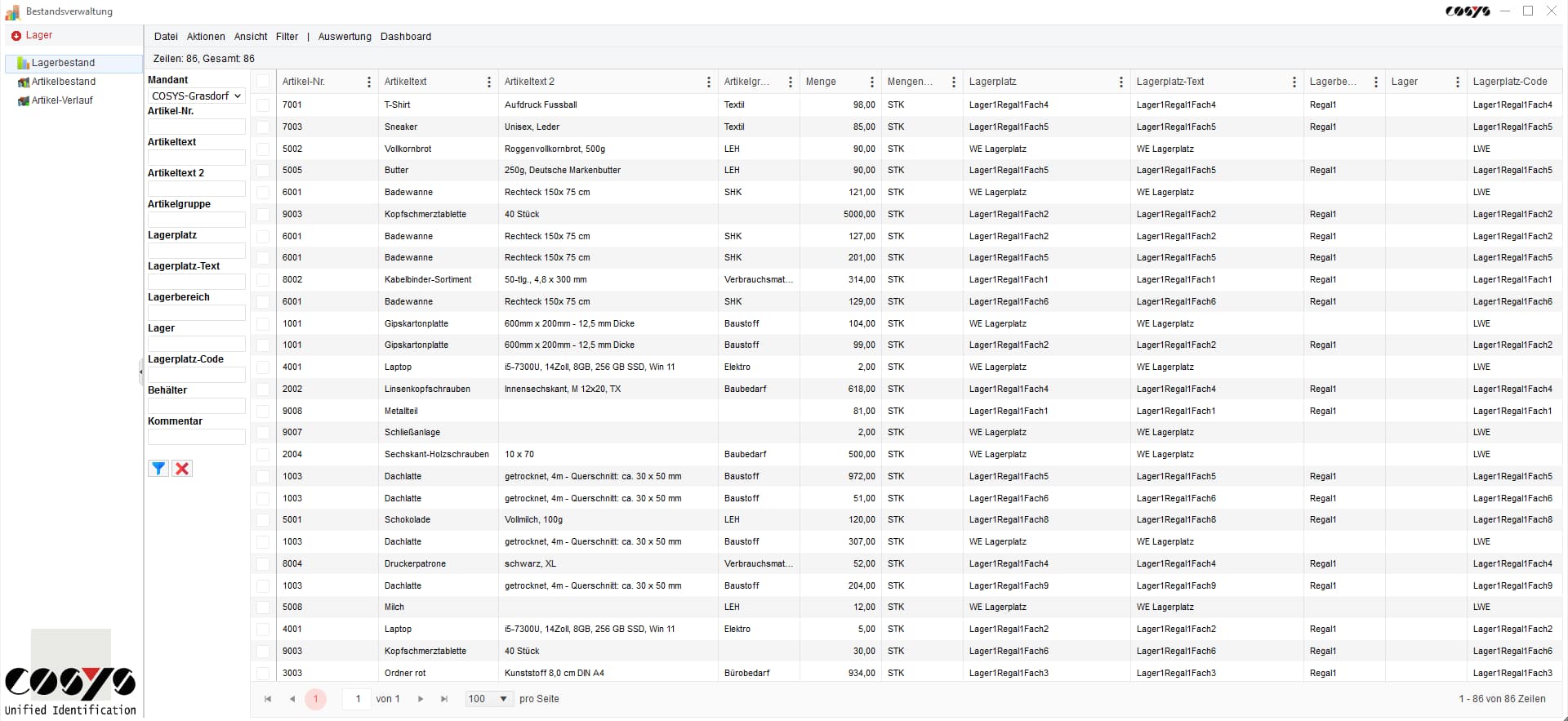Open the Lager column options menu
Viewport: 1568px width, 721px height.
pos(1457,82)
